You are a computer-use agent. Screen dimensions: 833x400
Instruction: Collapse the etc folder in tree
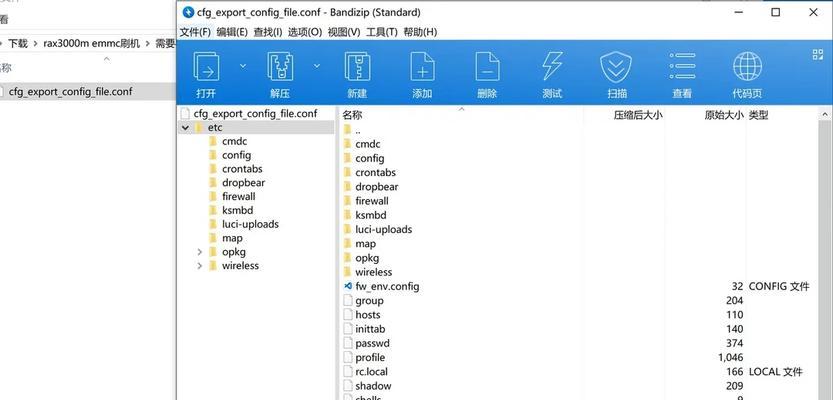(185, 128)
